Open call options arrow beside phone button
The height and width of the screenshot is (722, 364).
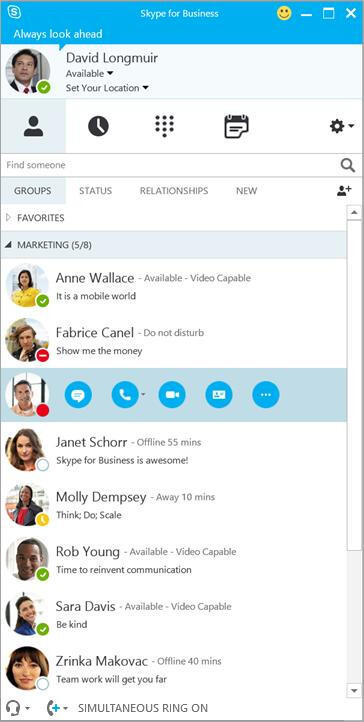143,395
